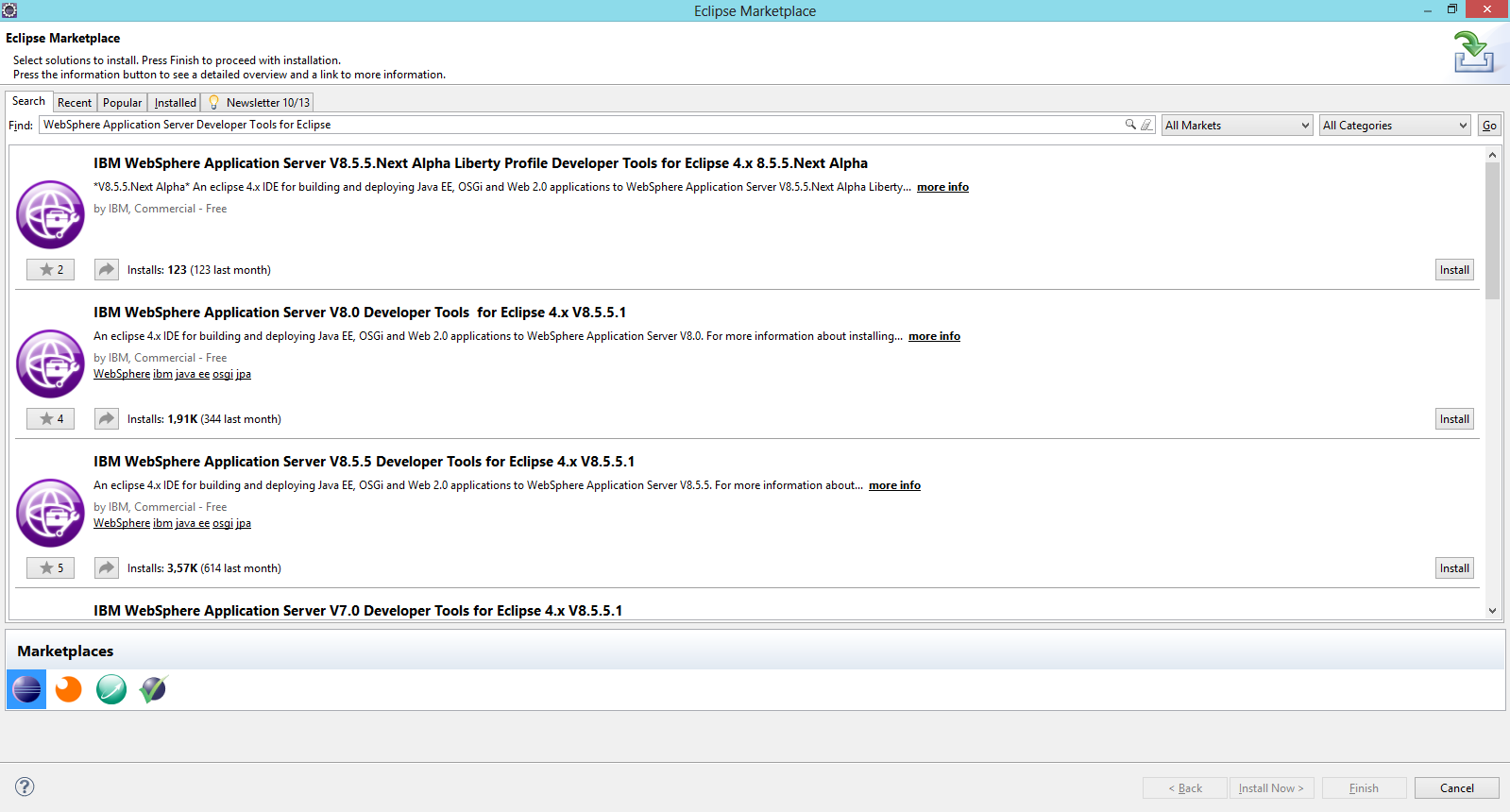
Task: Share the V8.0 Developer Tools entry
Action: [107, 419]
